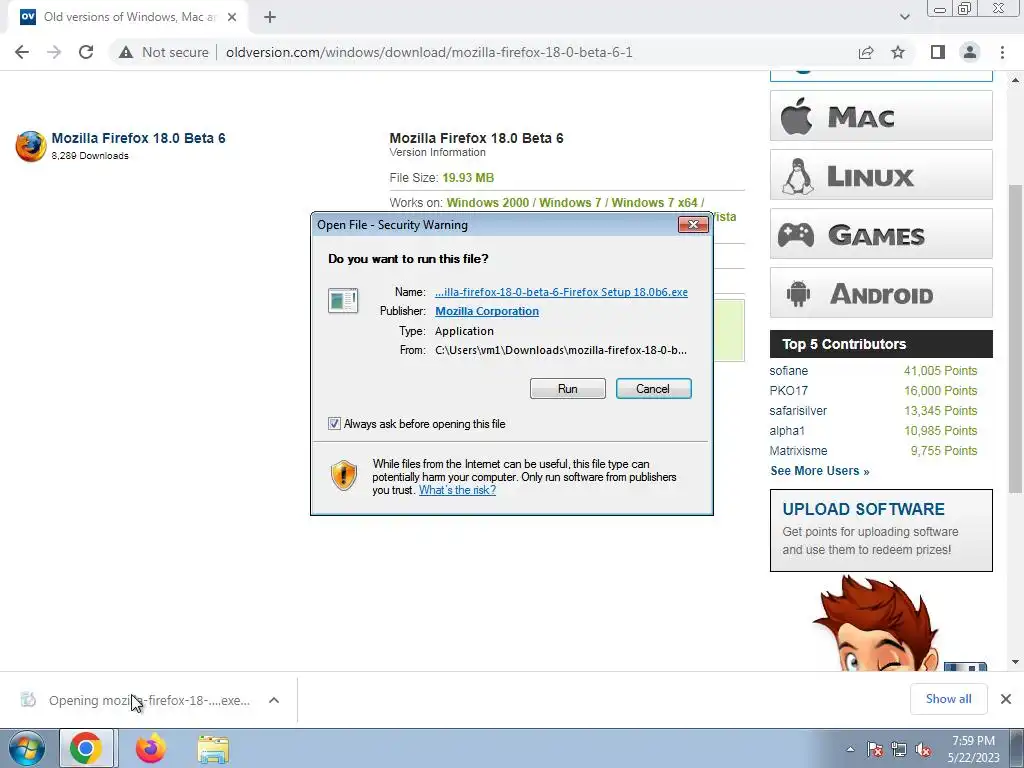1024x768 pixels.
Task: Launch Firefox from the taskbar
Action: [x=150, y=748]
